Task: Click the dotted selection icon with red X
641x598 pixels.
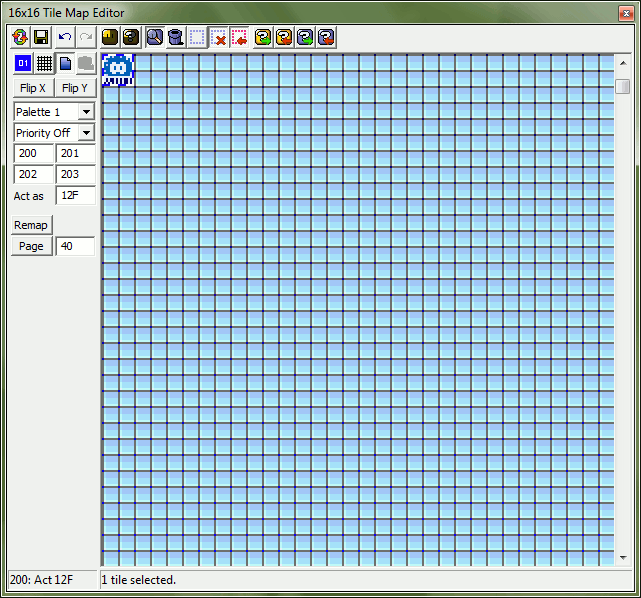Action: pyautogui.click(x=218, y=38)
